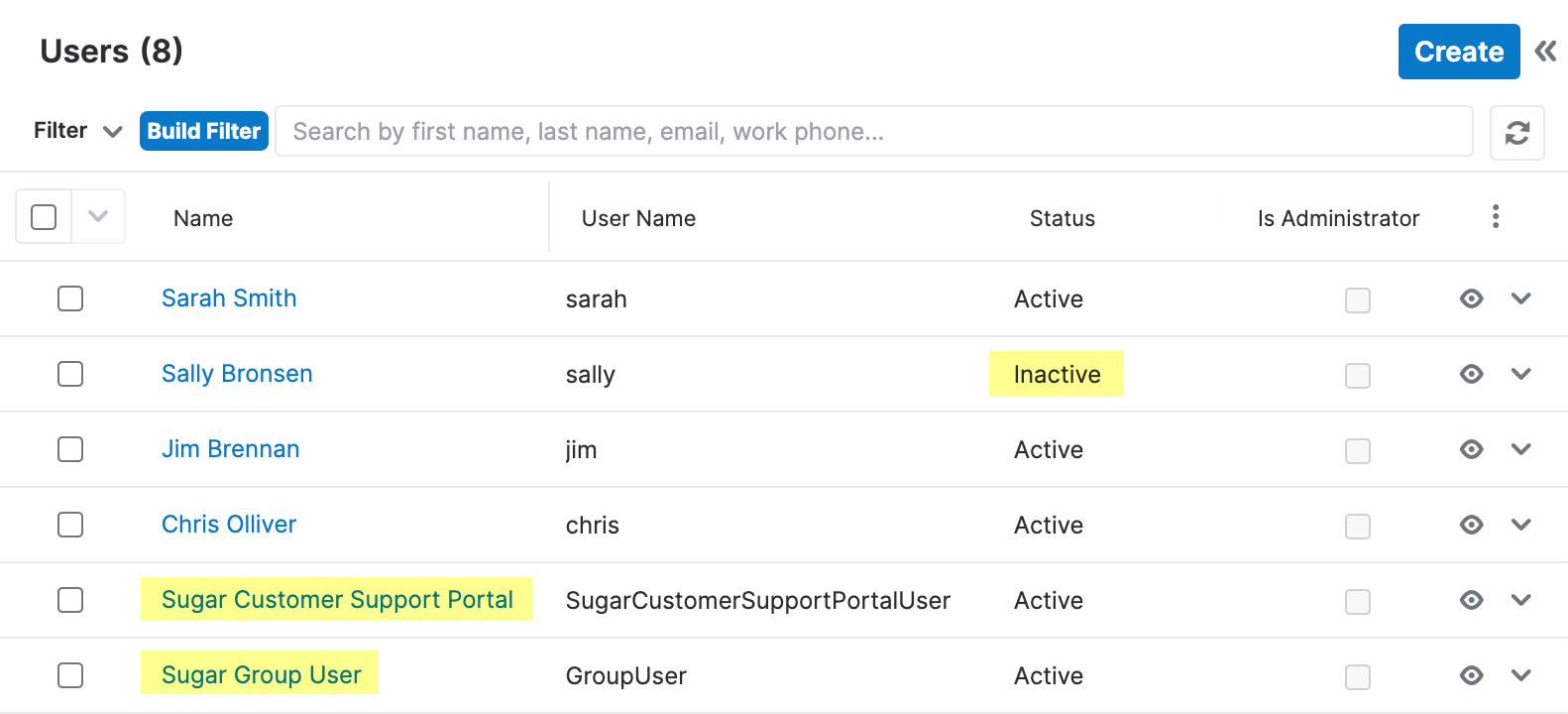Expand row actions for Sally Bronsen
Screen dimensions: 1568x714
tap(1521, 374)
